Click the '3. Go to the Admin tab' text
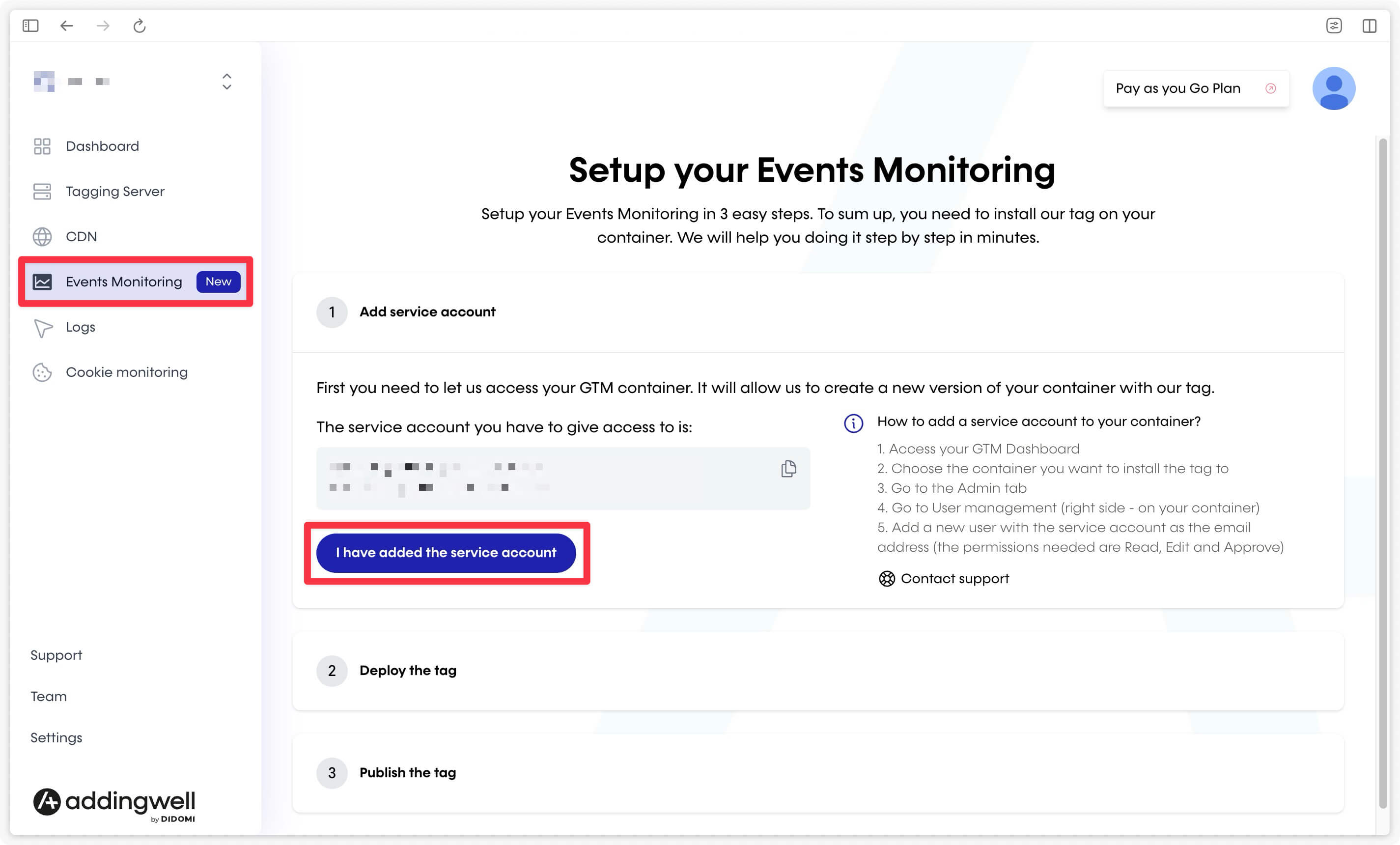The width and height of the screenshot is (1400, 845). 952,488
